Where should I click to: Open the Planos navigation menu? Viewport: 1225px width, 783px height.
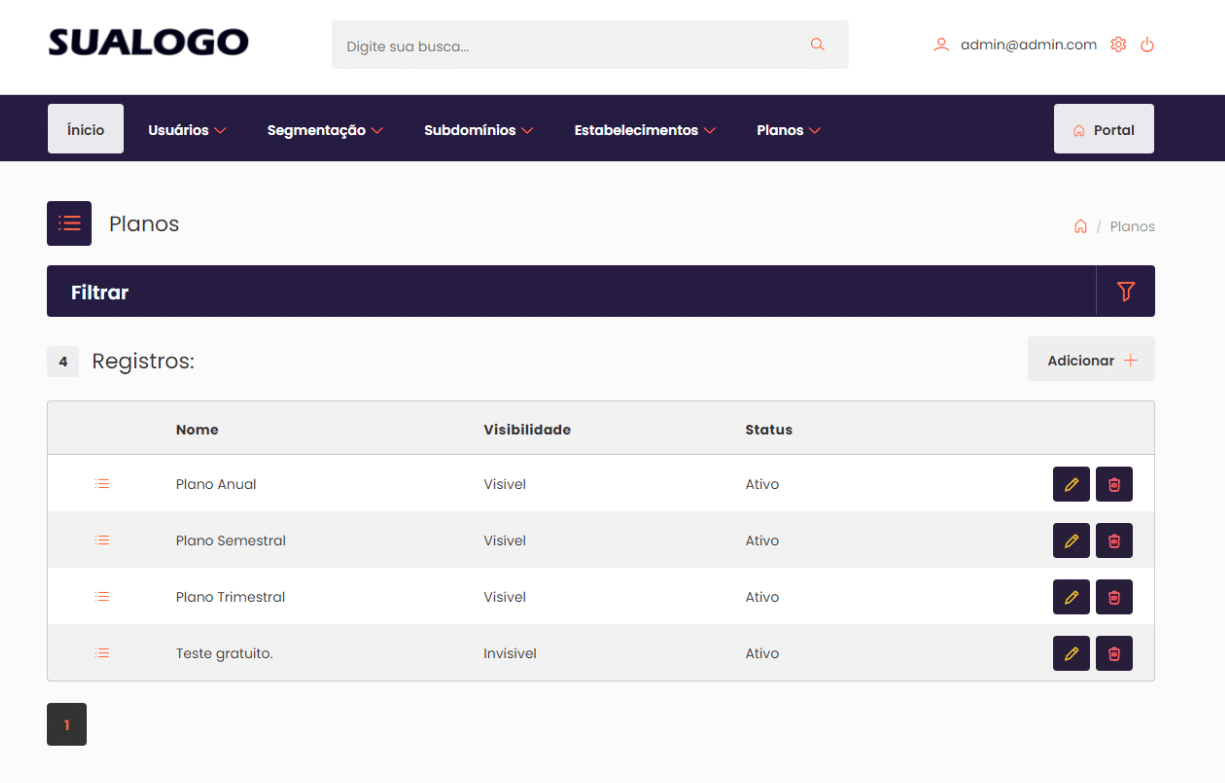[x=789, y=129]
